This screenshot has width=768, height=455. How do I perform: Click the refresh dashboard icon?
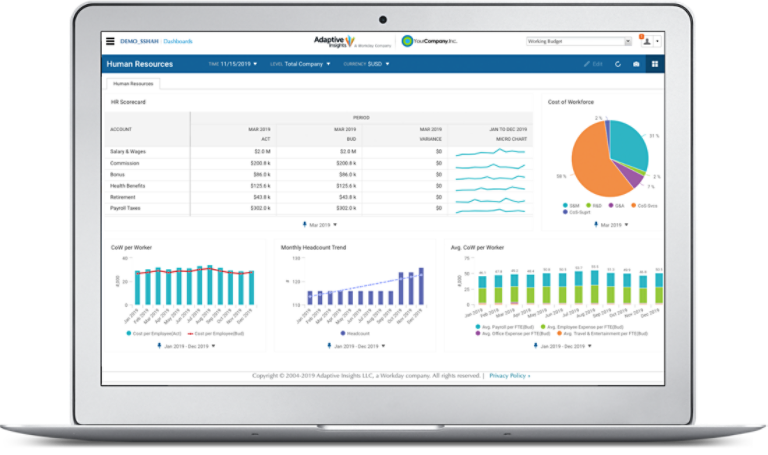pyautogui.click(x=618, y=64)
